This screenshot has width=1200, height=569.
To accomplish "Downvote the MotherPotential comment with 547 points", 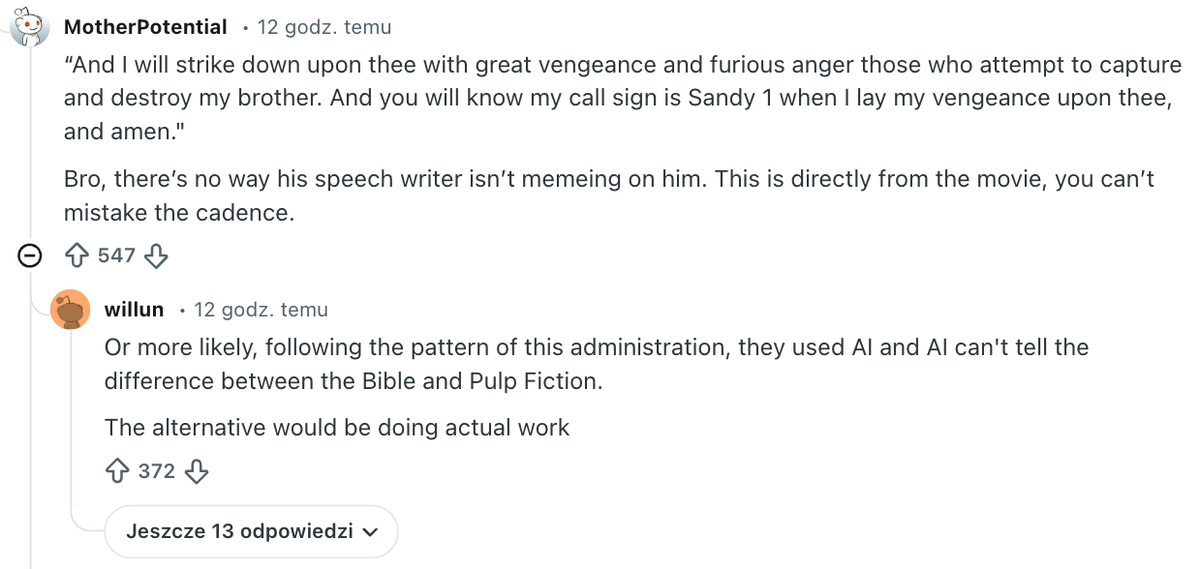I will click(155, 256).
